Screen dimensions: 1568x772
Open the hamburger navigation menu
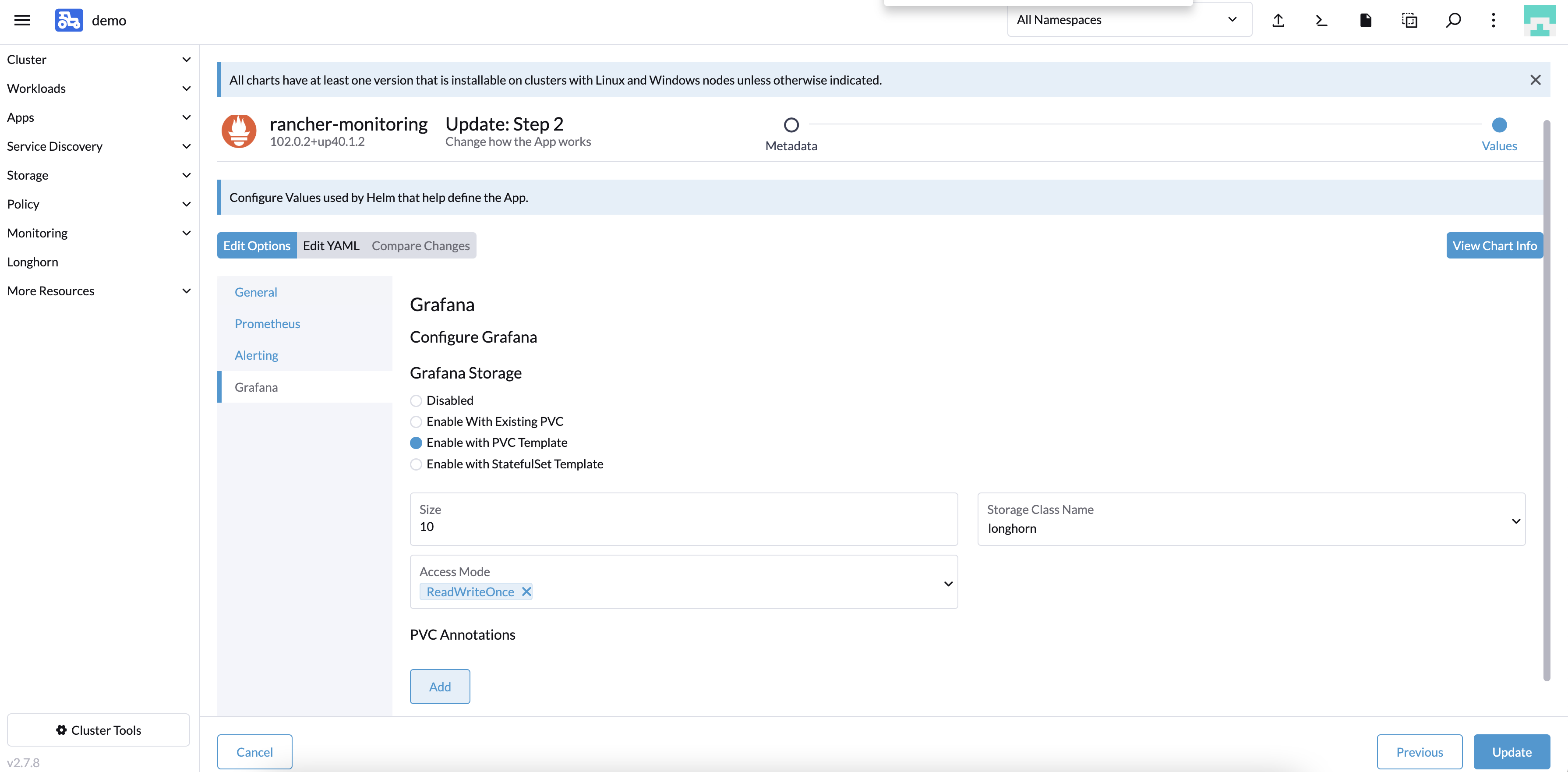pos(22,20)
